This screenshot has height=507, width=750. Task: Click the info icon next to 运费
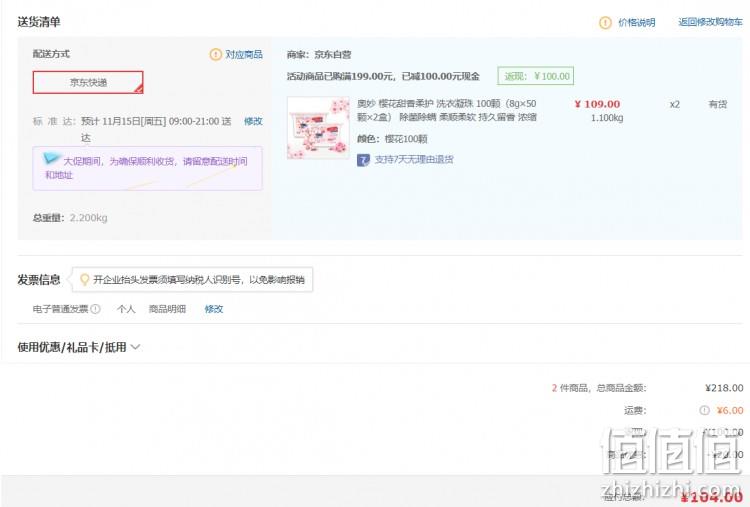pyautogui.click(x=704, y=410)
